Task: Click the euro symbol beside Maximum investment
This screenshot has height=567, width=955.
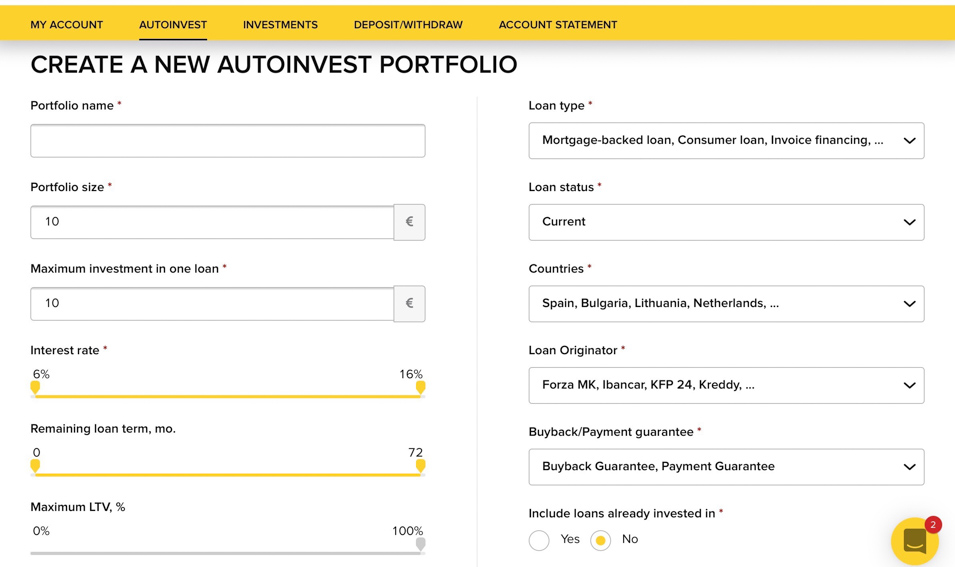Action: click(x=409, y=304)
